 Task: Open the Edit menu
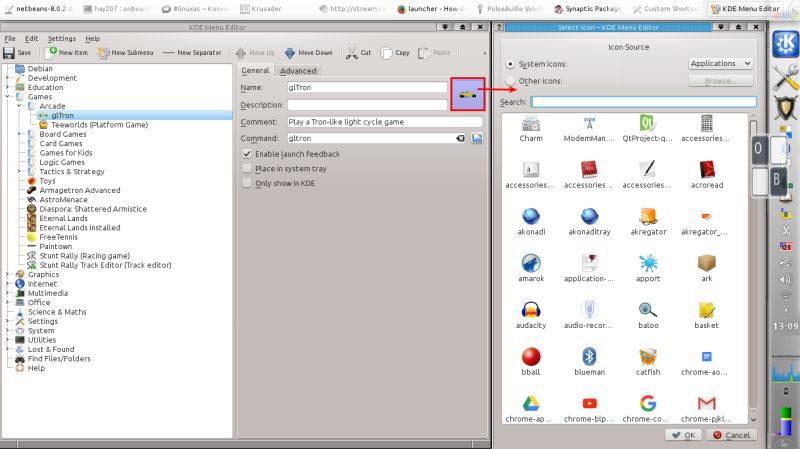point(32,39)
